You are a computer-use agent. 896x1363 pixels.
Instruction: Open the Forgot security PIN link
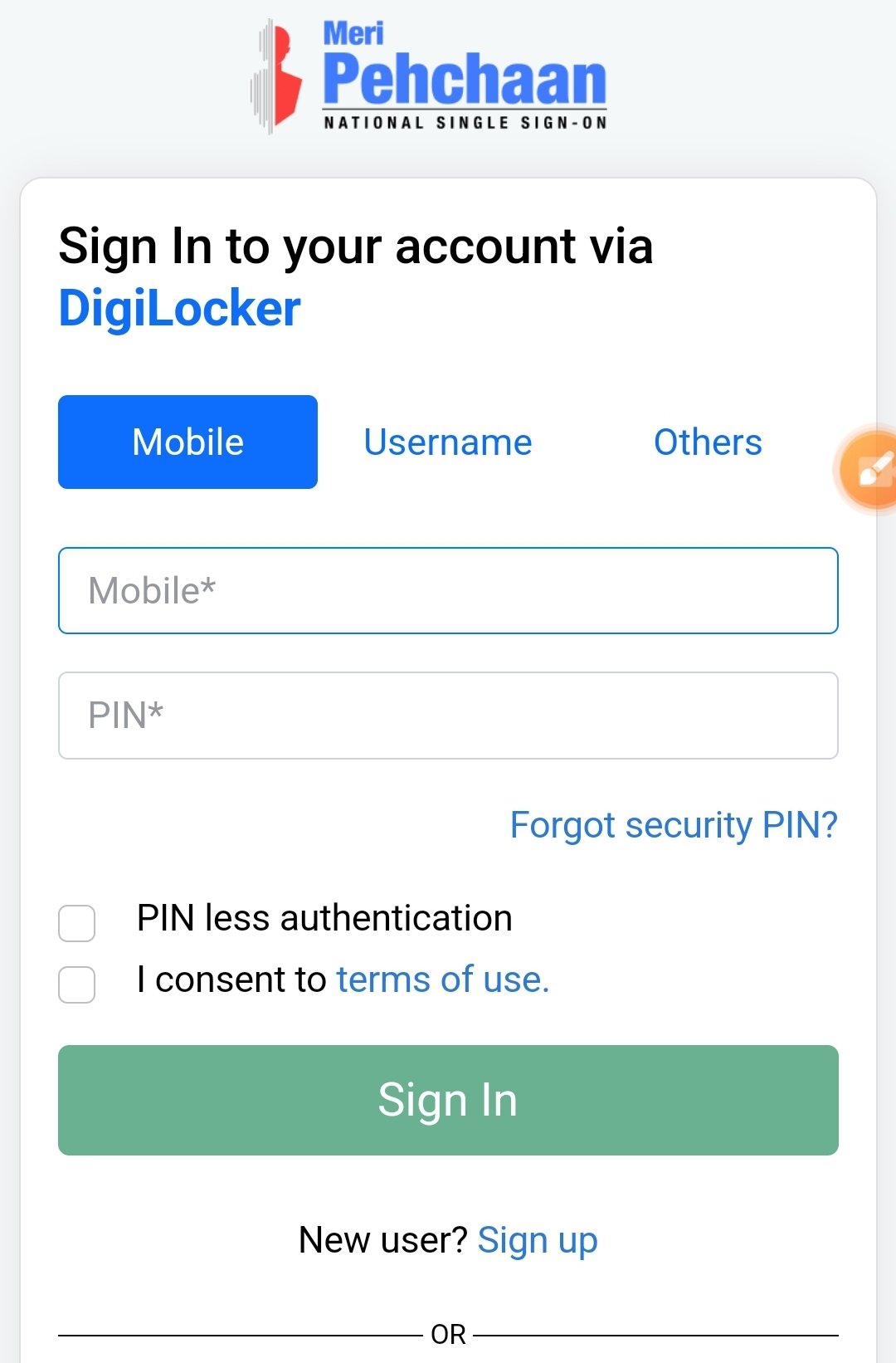(x=674, y=825)
